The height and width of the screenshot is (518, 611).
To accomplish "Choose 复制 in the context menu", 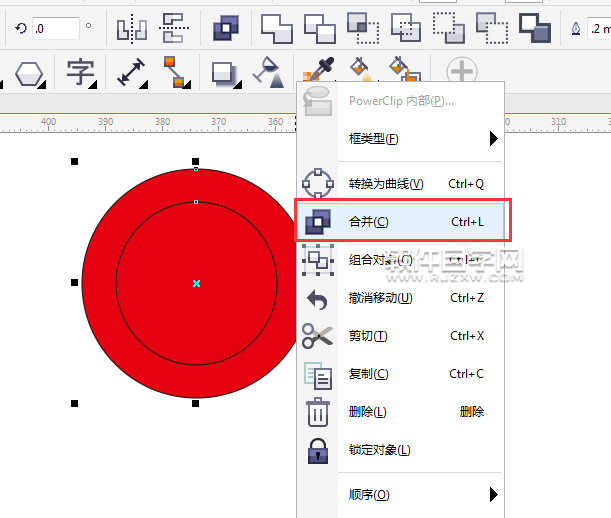I will [401, 374].
